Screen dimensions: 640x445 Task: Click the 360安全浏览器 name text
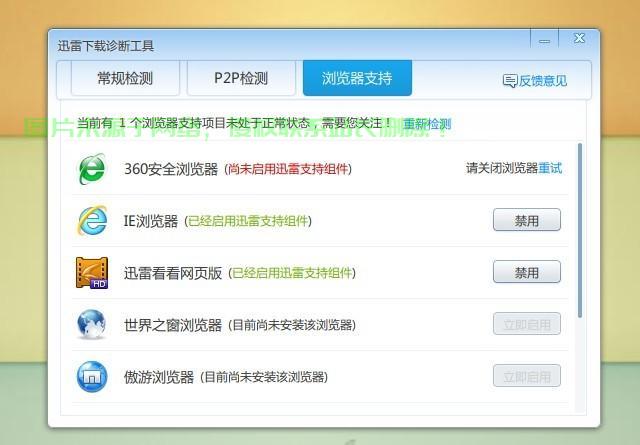[171, 169]
